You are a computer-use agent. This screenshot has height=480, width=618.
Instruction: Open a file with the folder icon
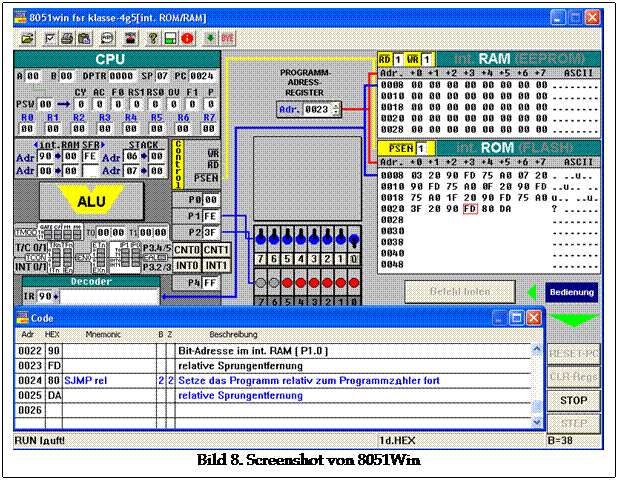[x=27, y=39]
